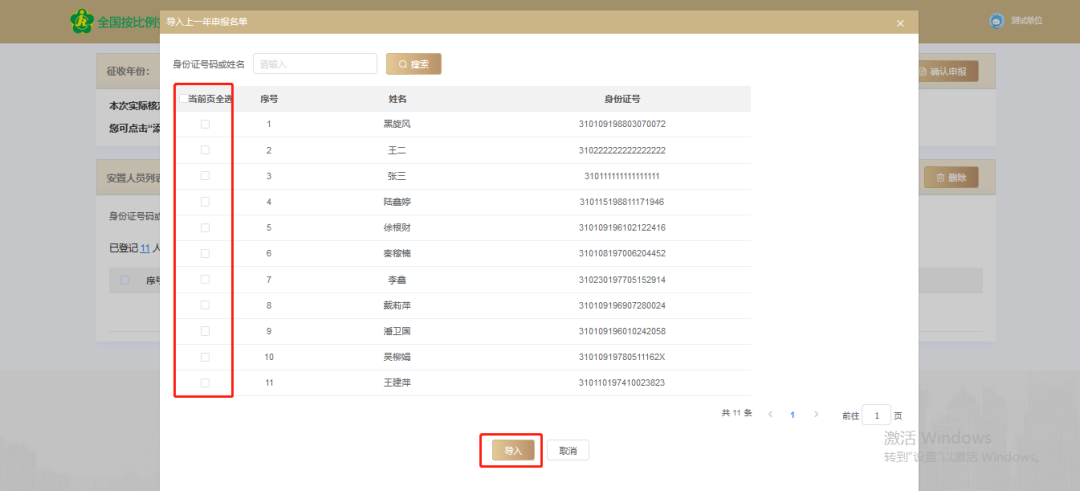Click the 搜索 search button
This screenshot has width=1080, height=491.
pos(413,64)
